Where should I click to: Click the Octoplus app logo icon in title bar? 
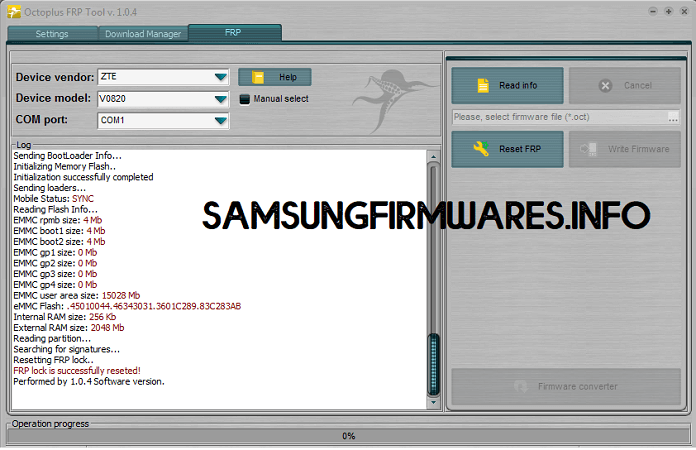coord(14,12)
